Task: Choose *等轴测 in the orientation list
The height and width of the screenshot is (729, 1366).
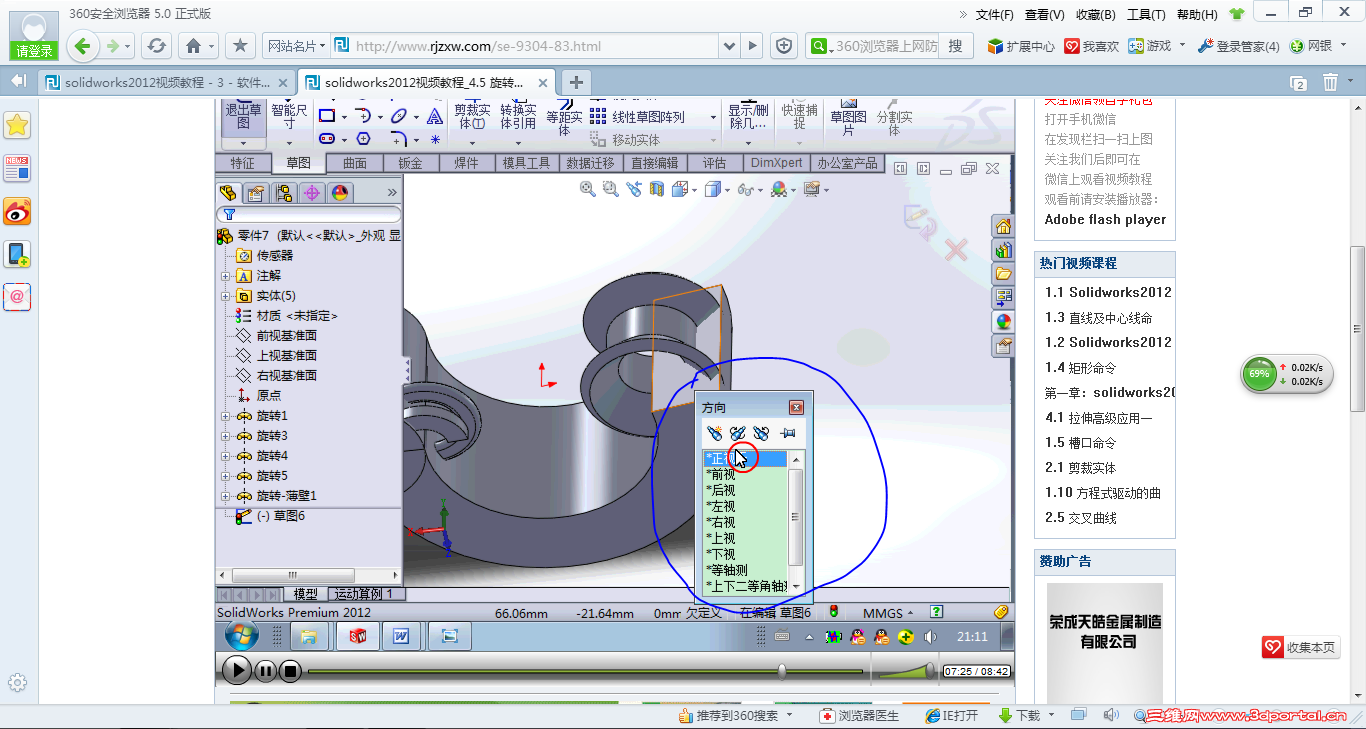Action: [727, 570]
